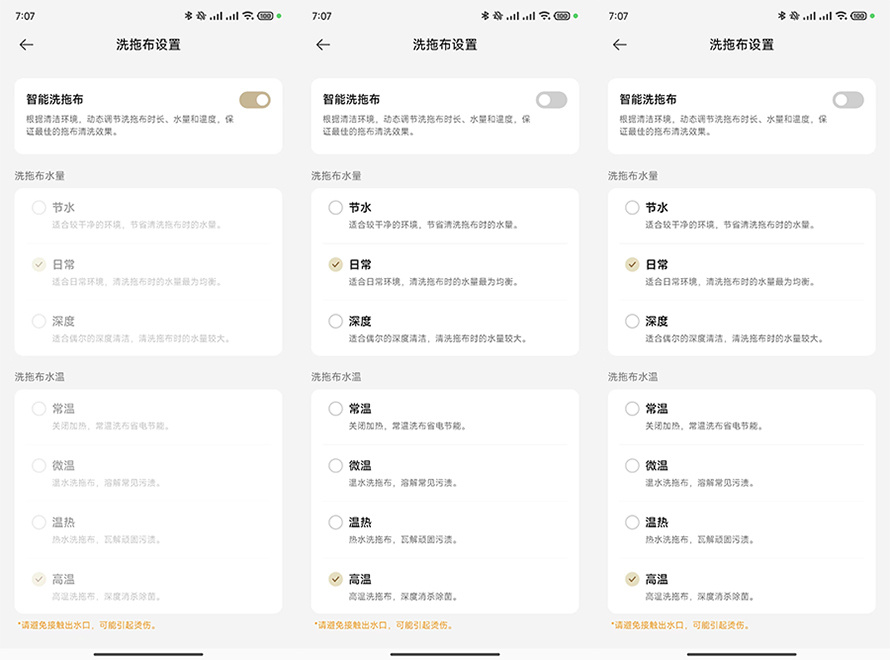
Task: Tap the back arrow on the left panel
Action: (x=26, y=45)
